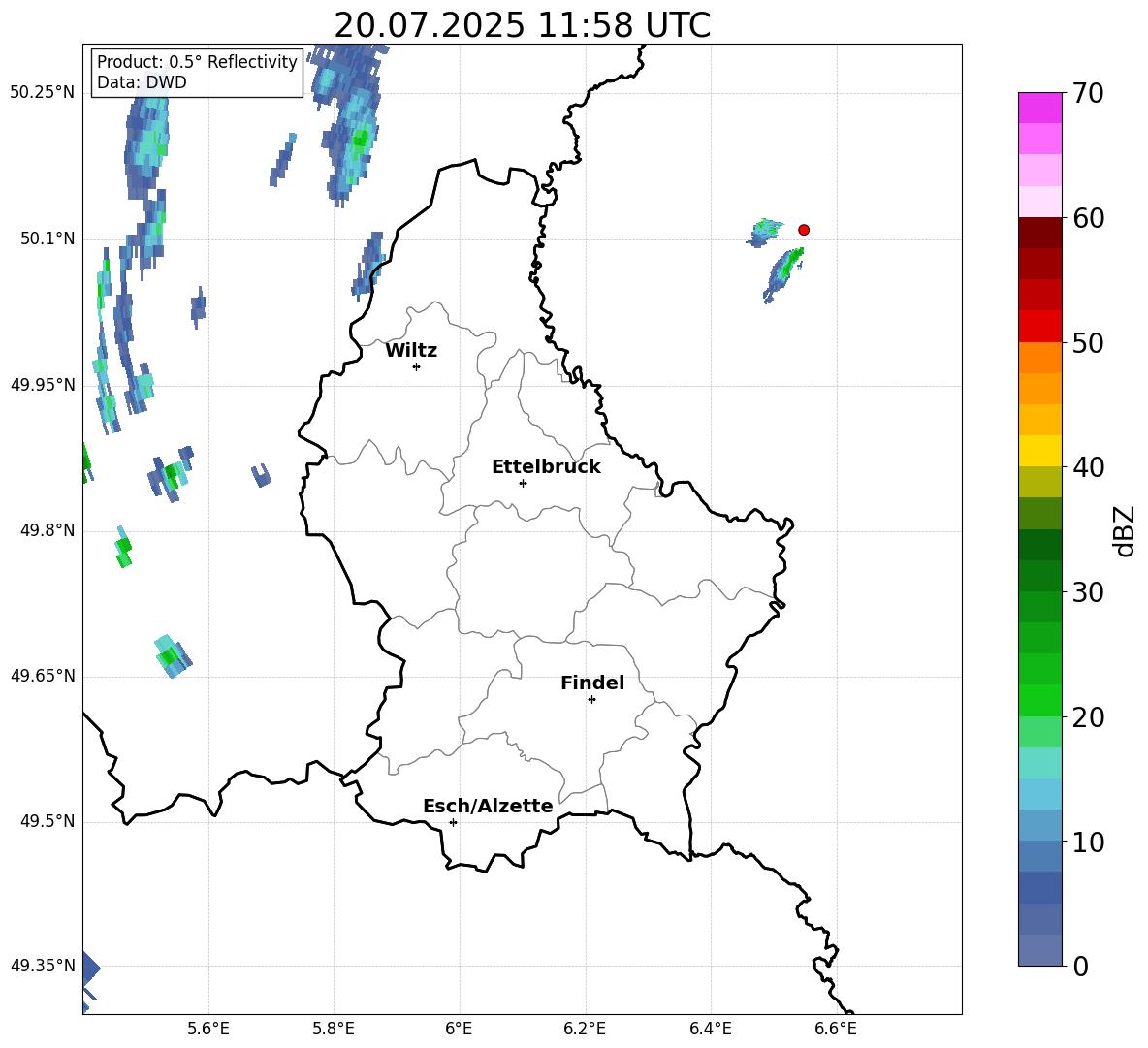The image size is (1148, 1048).
Task: Click the 49.8°N latitude label
Action: tap(48, 530)
